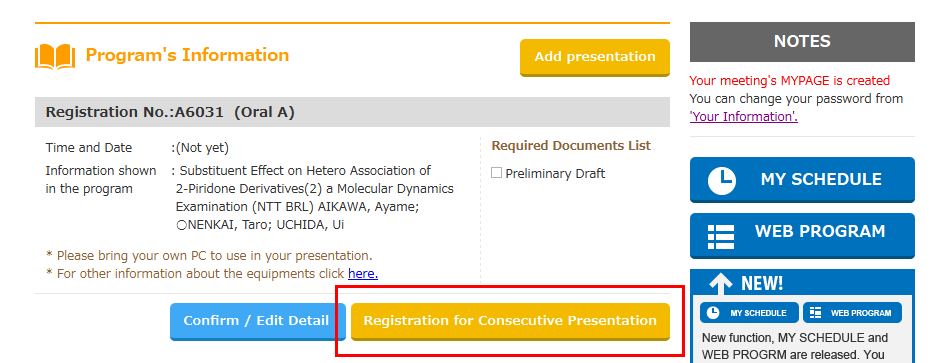Open Confirm / Edit Detail
Viewport: 950px width, 363px height.
pos(257,321)
